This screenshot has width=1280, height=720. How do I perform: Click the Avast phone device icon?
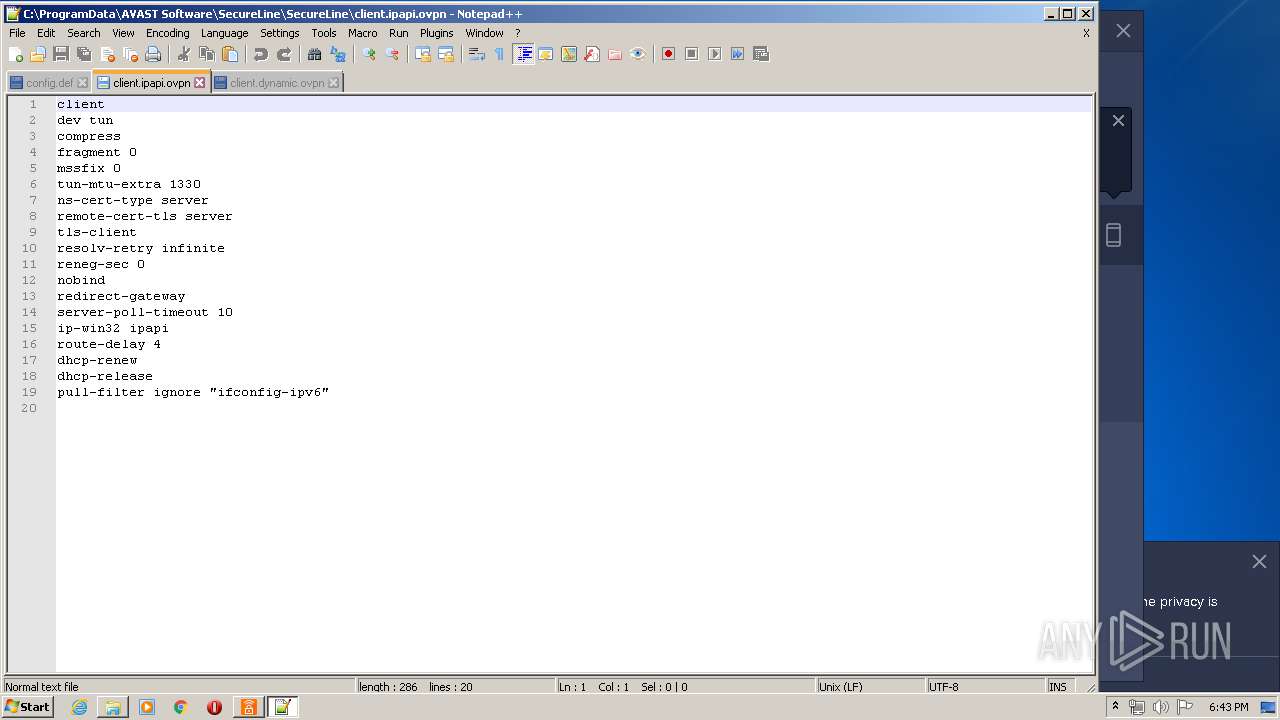point(1113,235)
